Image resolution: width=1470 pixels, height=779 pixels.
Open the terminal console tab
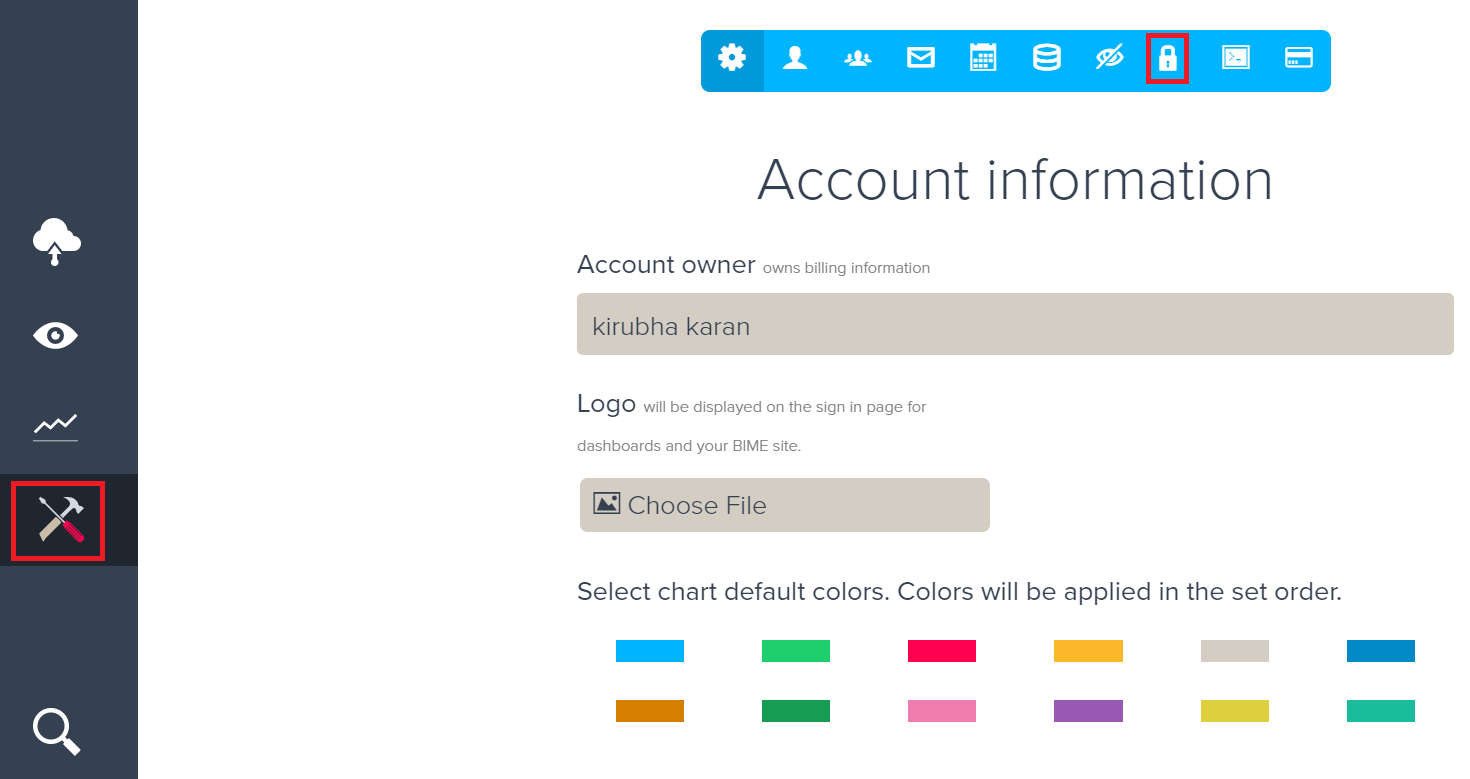click(x=1236, y=59)
